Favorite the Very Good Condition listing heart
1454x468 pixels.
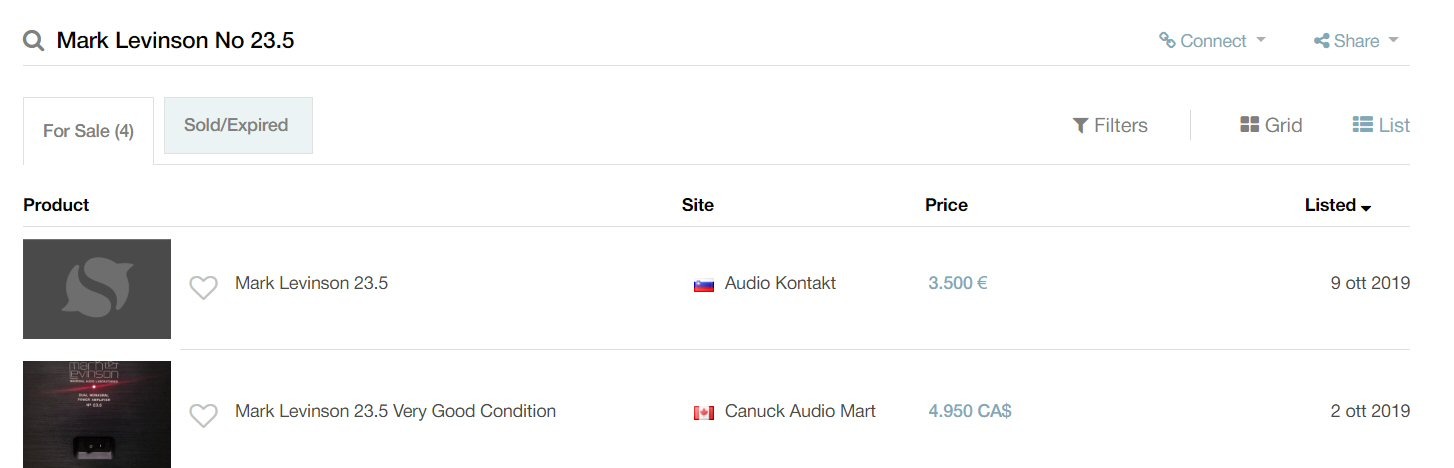pos(203,416)
